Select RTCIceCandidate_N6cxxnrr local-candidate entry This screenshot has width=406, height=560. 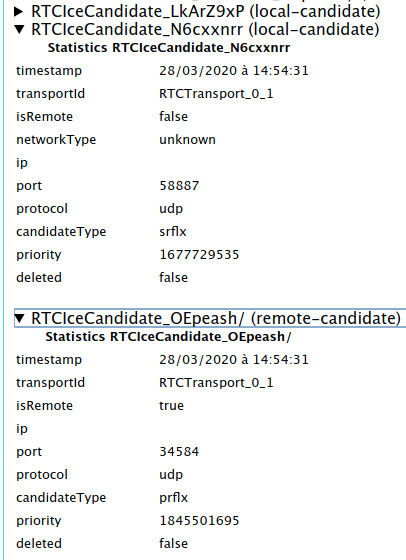(205, 29)
